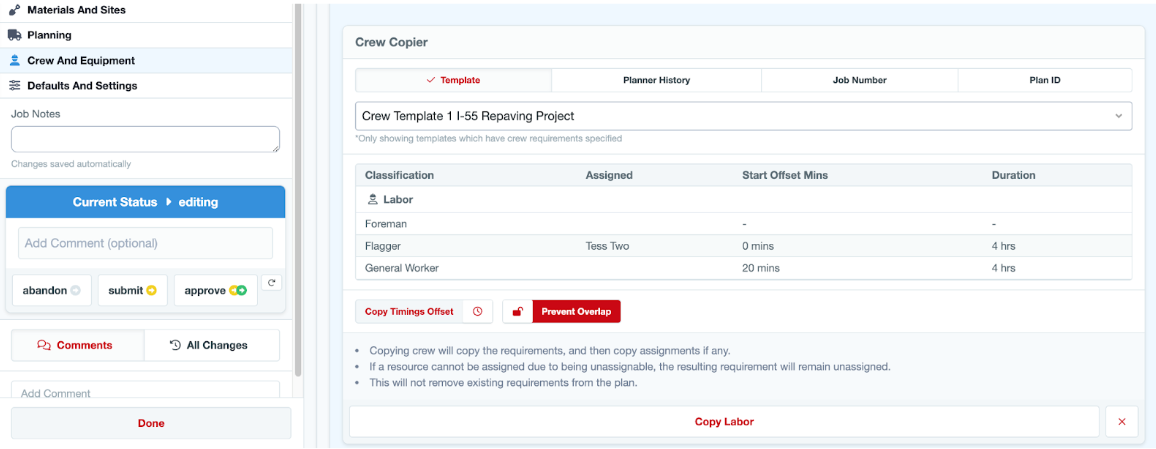The width and height of the screenshot is (1156, 449).
Task: Click the Planning truck icon
Action: [14, 35]
